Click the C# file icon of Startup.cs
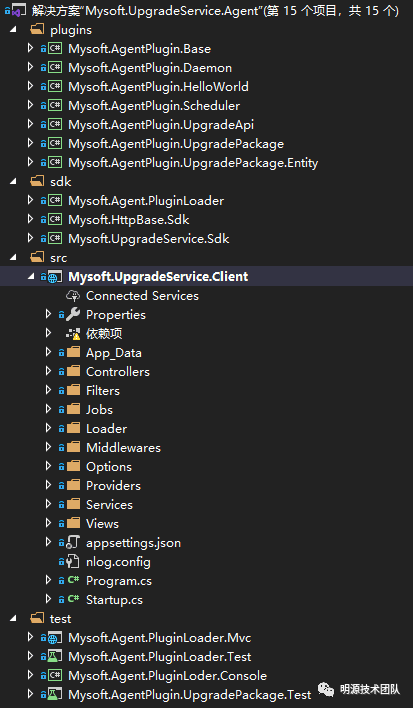Image resolution: width=413 pixels, height=708 pixels. click(73, 599)
